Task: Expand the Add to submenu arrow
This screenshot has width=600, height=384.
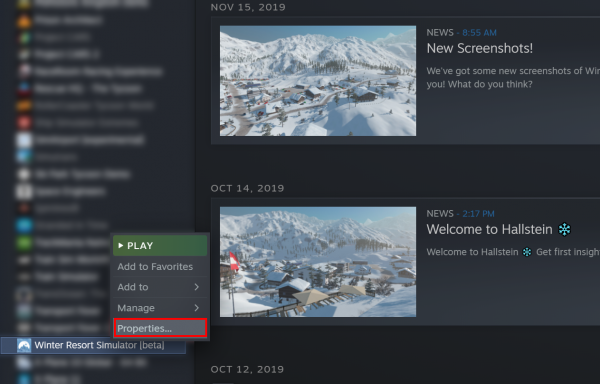Action: 196,287
